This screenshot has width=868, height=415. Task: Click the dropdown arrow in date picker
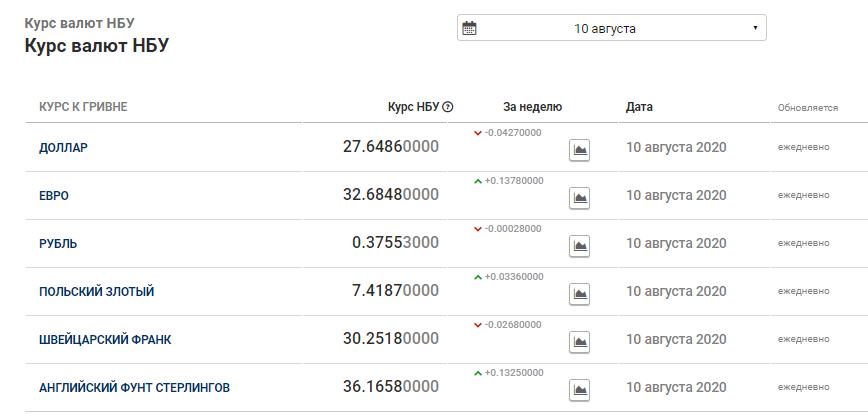tap(755, 28)
